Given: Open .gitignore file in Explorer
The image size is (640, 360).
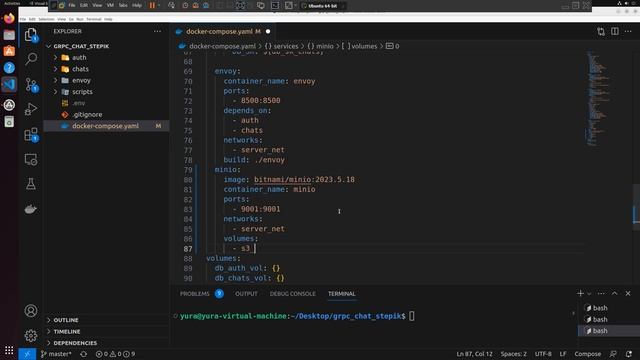Looking at the screenshot, I should (87, 115).
